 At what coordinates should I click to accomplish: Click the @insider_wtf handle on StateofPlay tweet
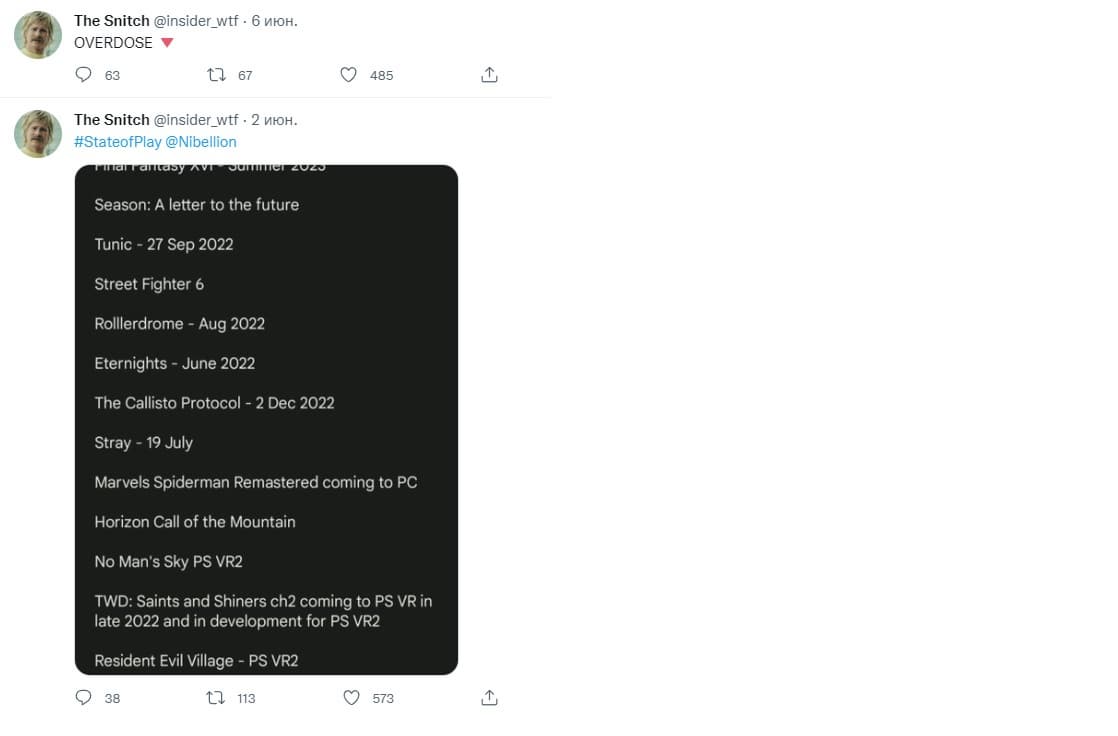pyautogui.click(x=196, y=120)
